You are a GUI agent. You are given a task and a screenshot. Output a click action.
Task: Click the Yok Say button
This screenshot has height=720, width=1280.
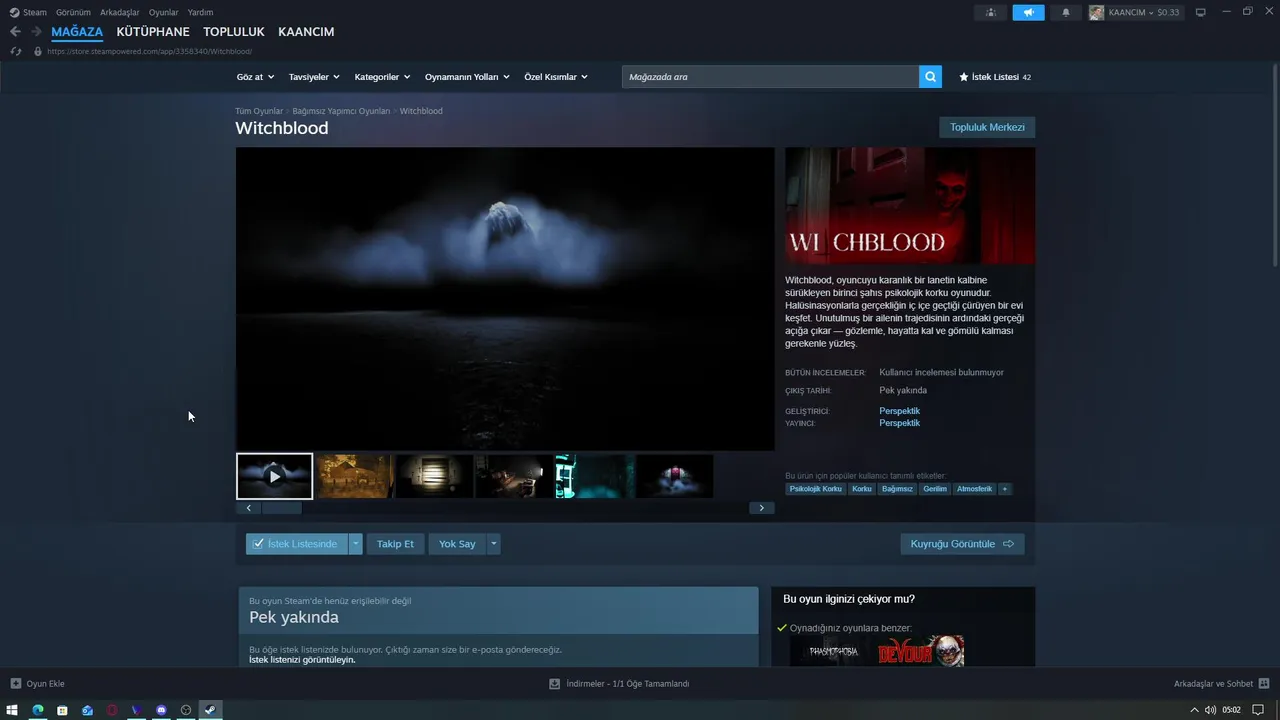(457, 544)
